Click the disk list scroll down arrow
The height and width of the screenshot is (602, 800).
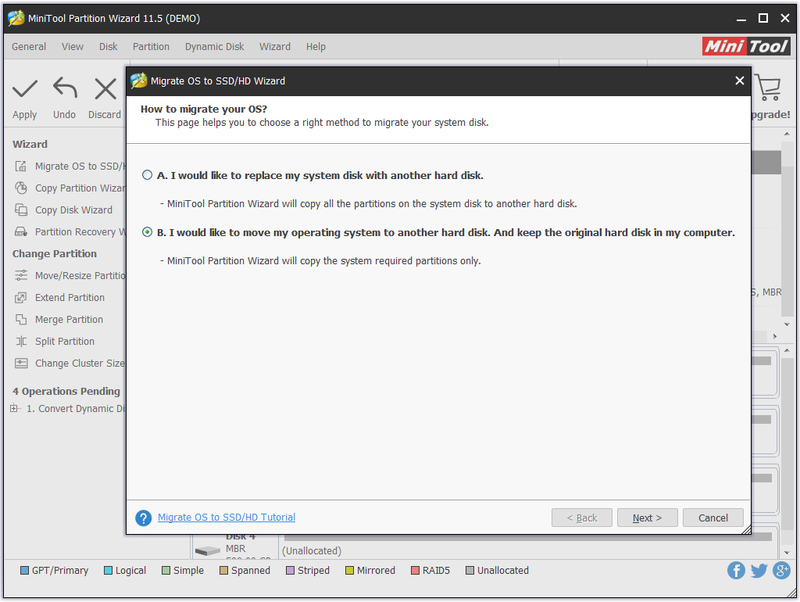tap(786, 553)
